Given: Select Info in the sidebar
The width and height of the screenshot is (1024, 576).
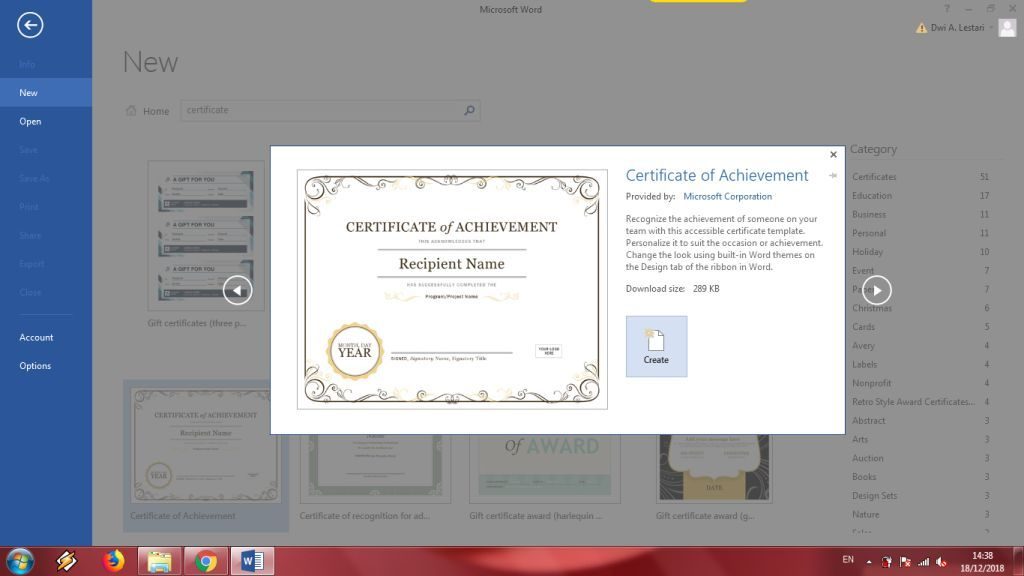Looking at the screenshot, I should pos(46,64).
